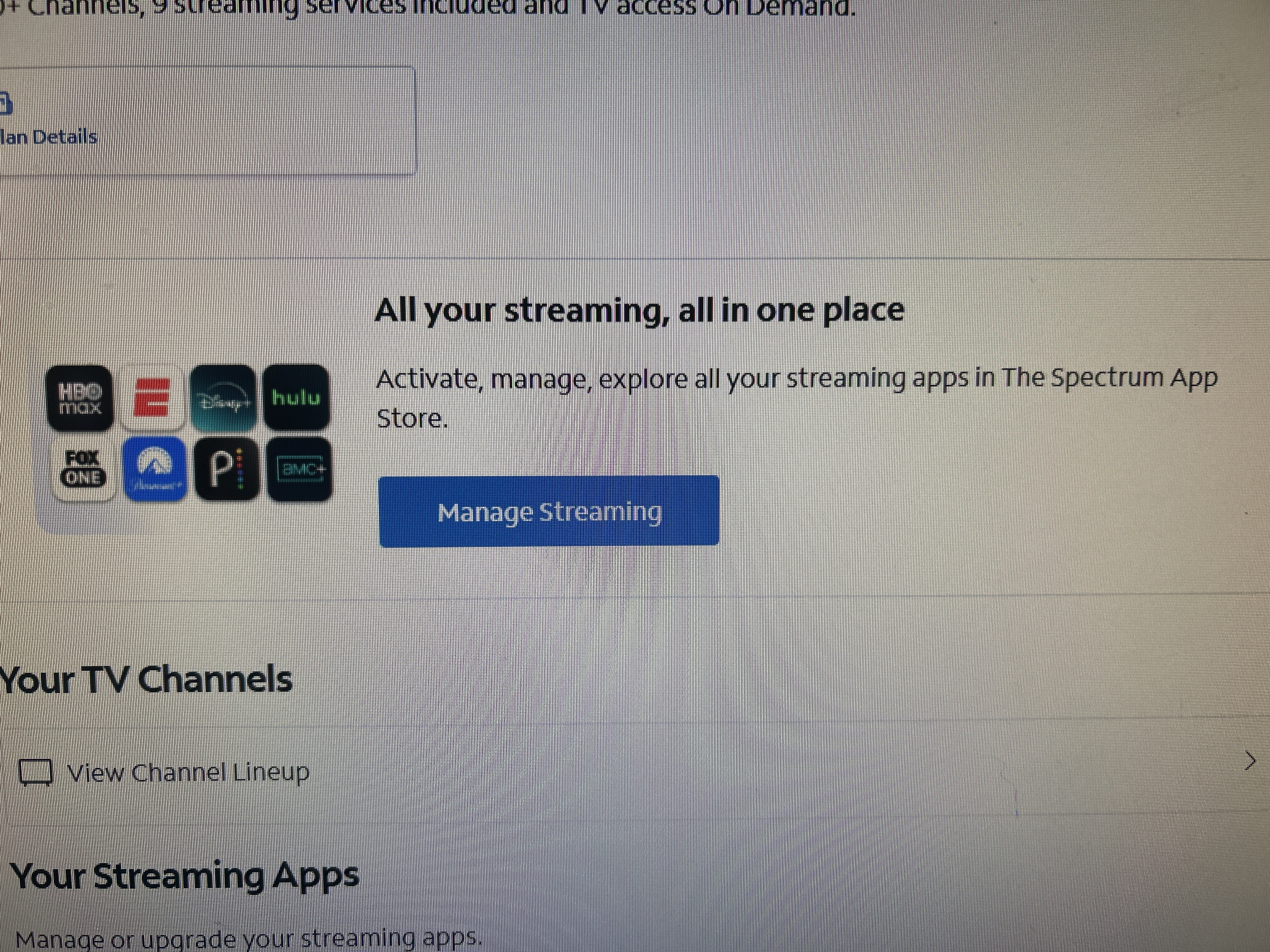1270x952 pixels.
Task: Open View Channel Lineup
Action: (x=188, y=772)
